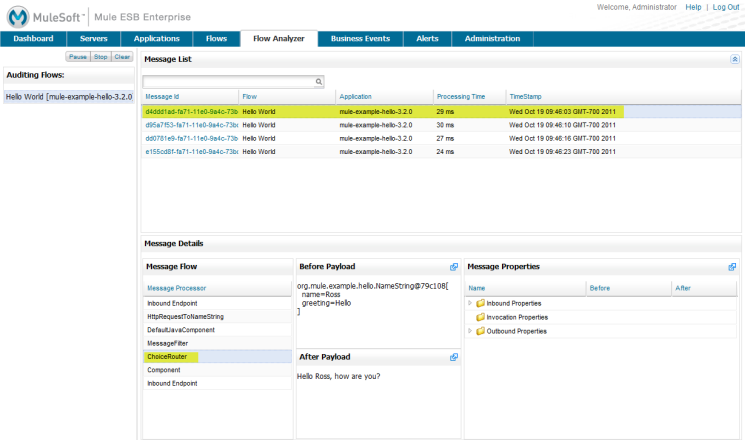
Task: Open the Business Events tab
Action: point(360,39)
